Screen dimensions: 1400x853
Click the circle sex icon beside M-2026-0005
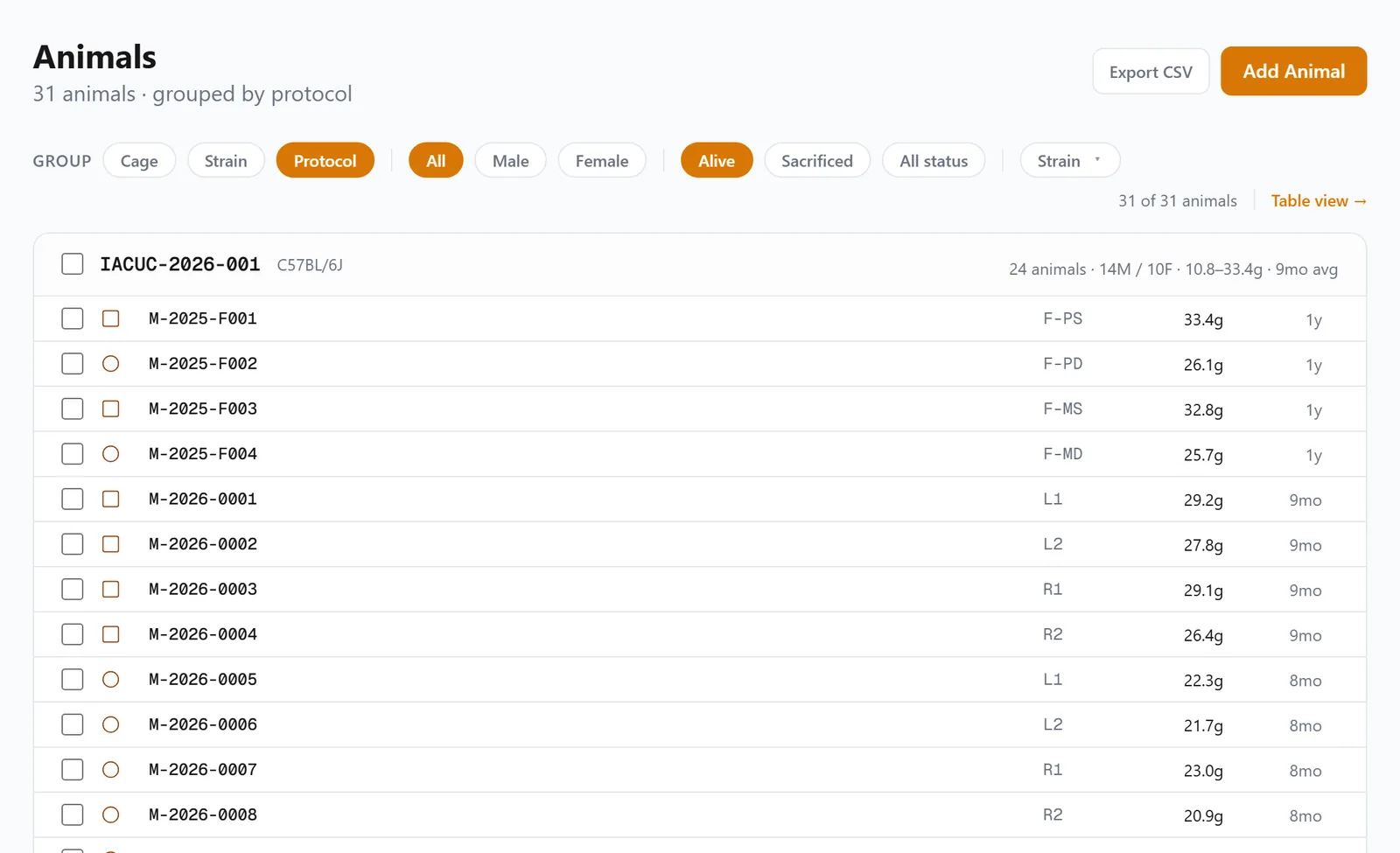(x=110, y=680)
